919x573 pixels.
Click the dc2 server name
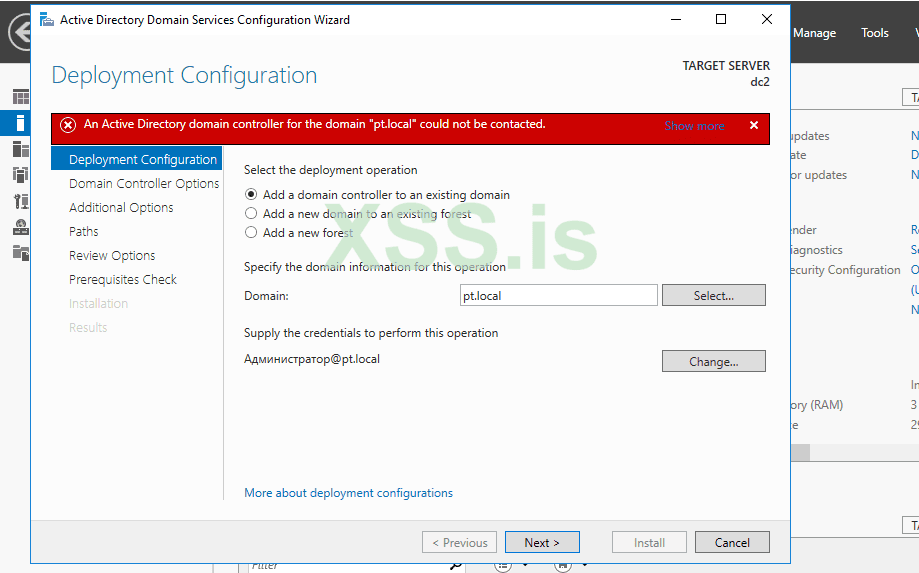click(x=760, y=82)
